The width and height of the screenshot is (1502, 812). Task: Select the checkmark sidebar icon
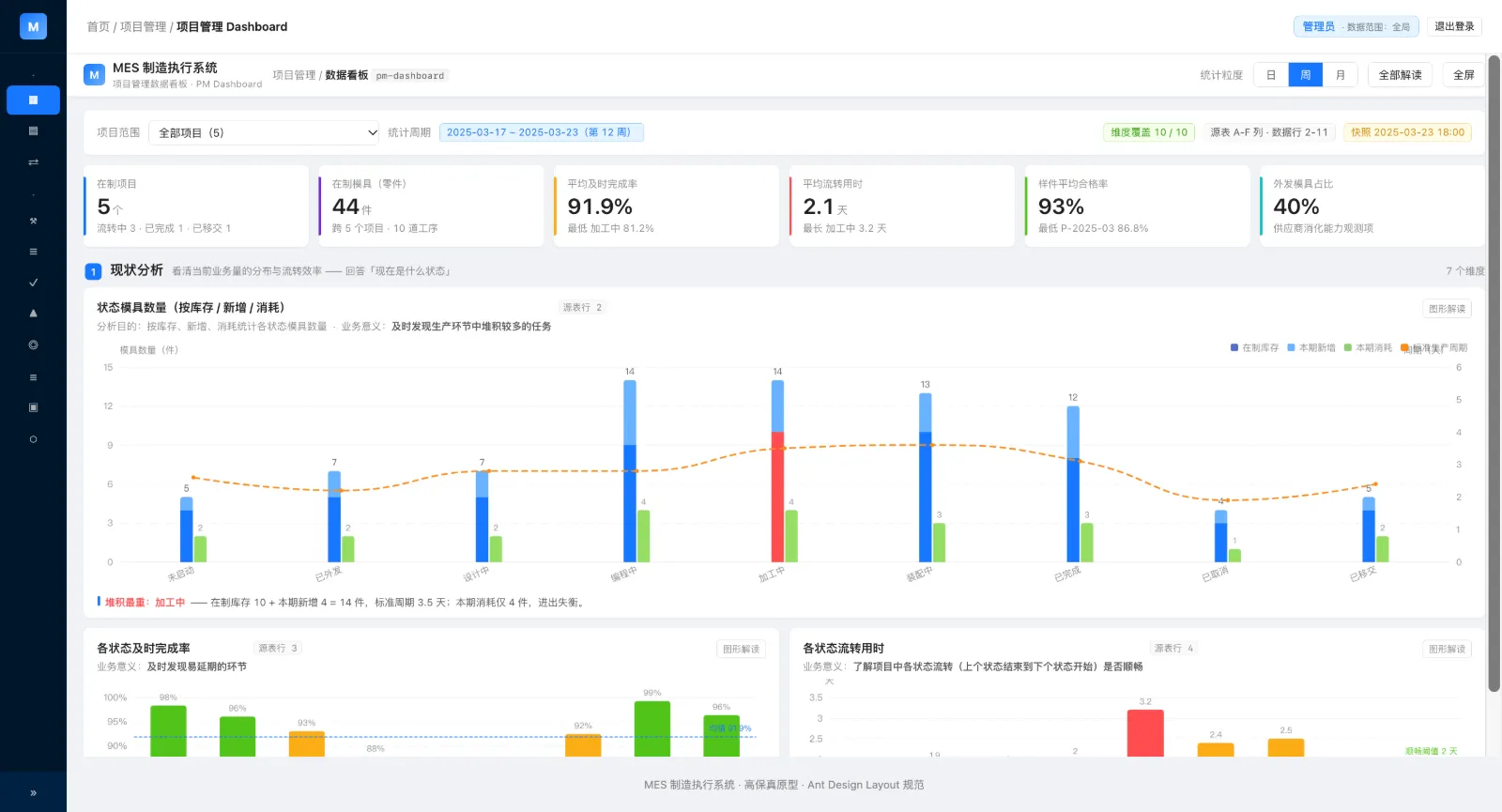[33, 283]
